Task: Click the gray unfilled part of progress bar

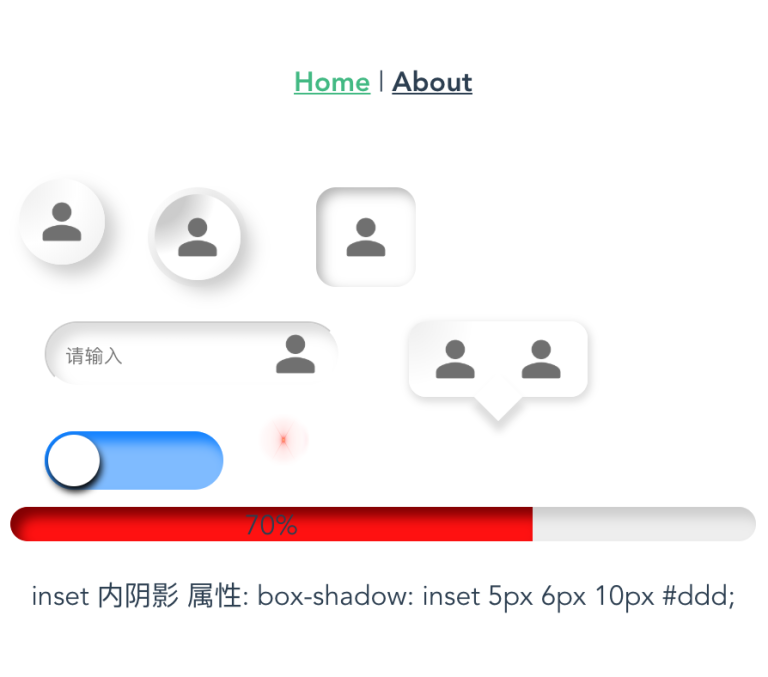Action: click(x=644, y=524)
